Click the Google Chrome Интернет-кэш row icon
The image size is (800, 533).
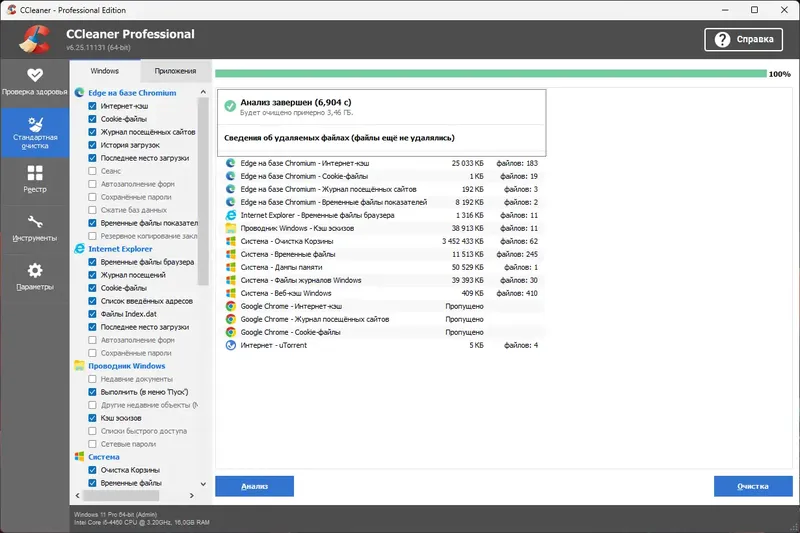pos(230,306)
